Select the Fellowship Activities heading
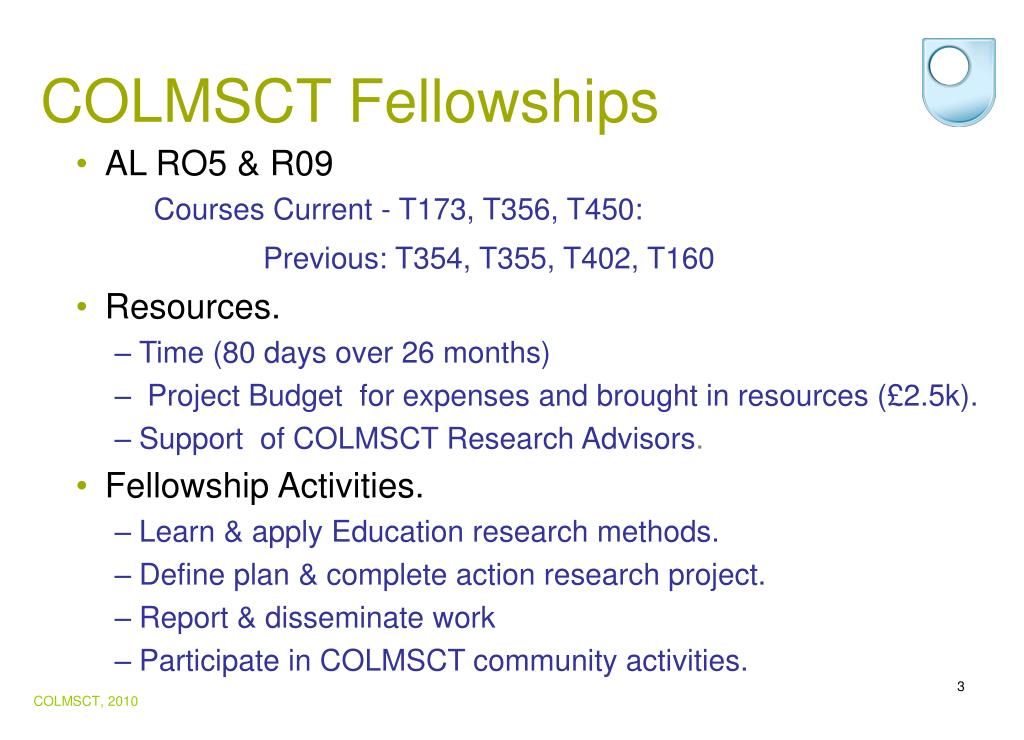The height and width of the screenshot is (740, 1024). pyautogui.click(x=264, y=486)
